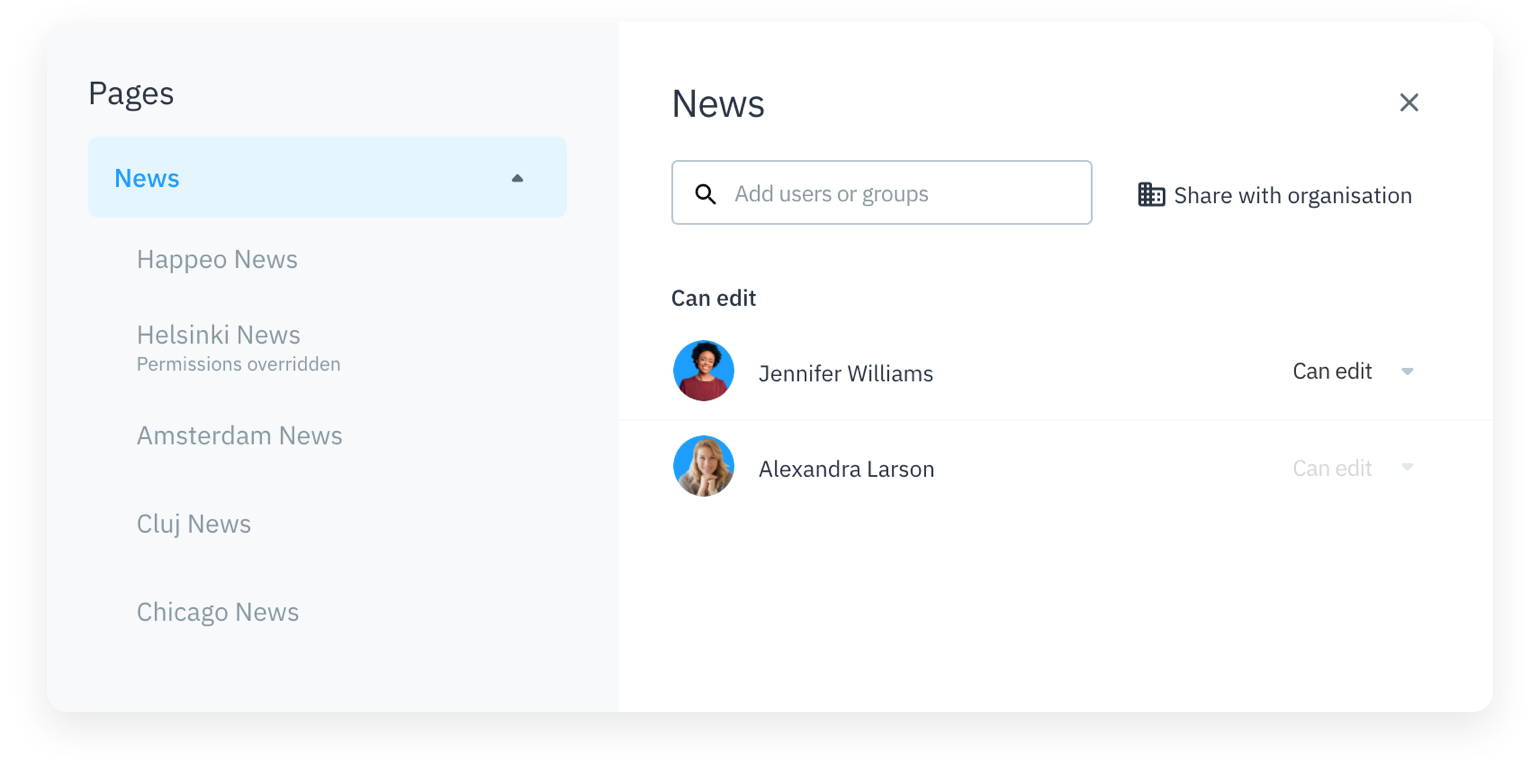Click Share with organisation text
Image resolution: width=1536 pixels, height=771 pixels.
(x=1292, y=195)
